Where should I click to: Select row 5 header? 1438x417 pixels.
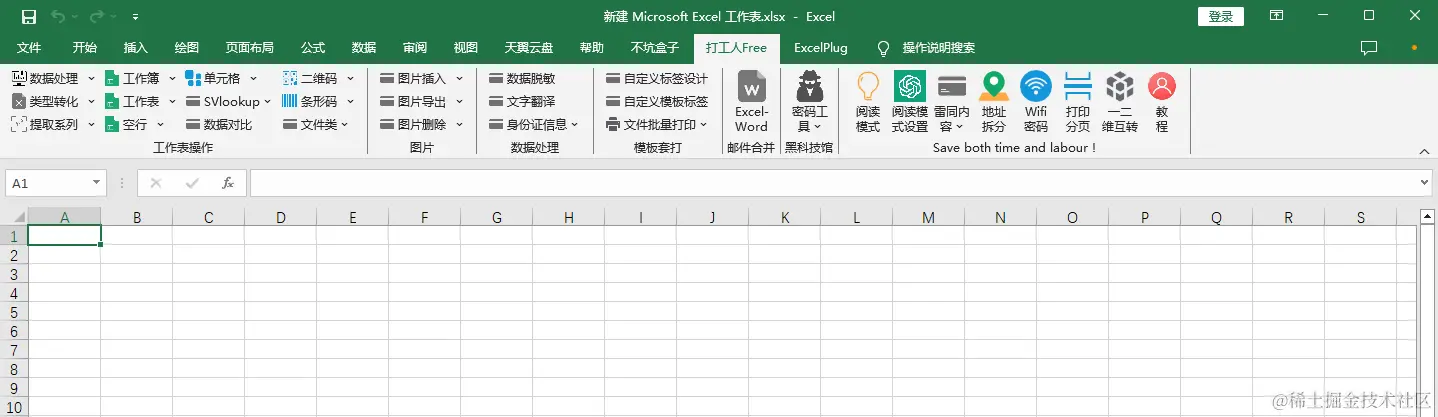(x=14, y=312)
